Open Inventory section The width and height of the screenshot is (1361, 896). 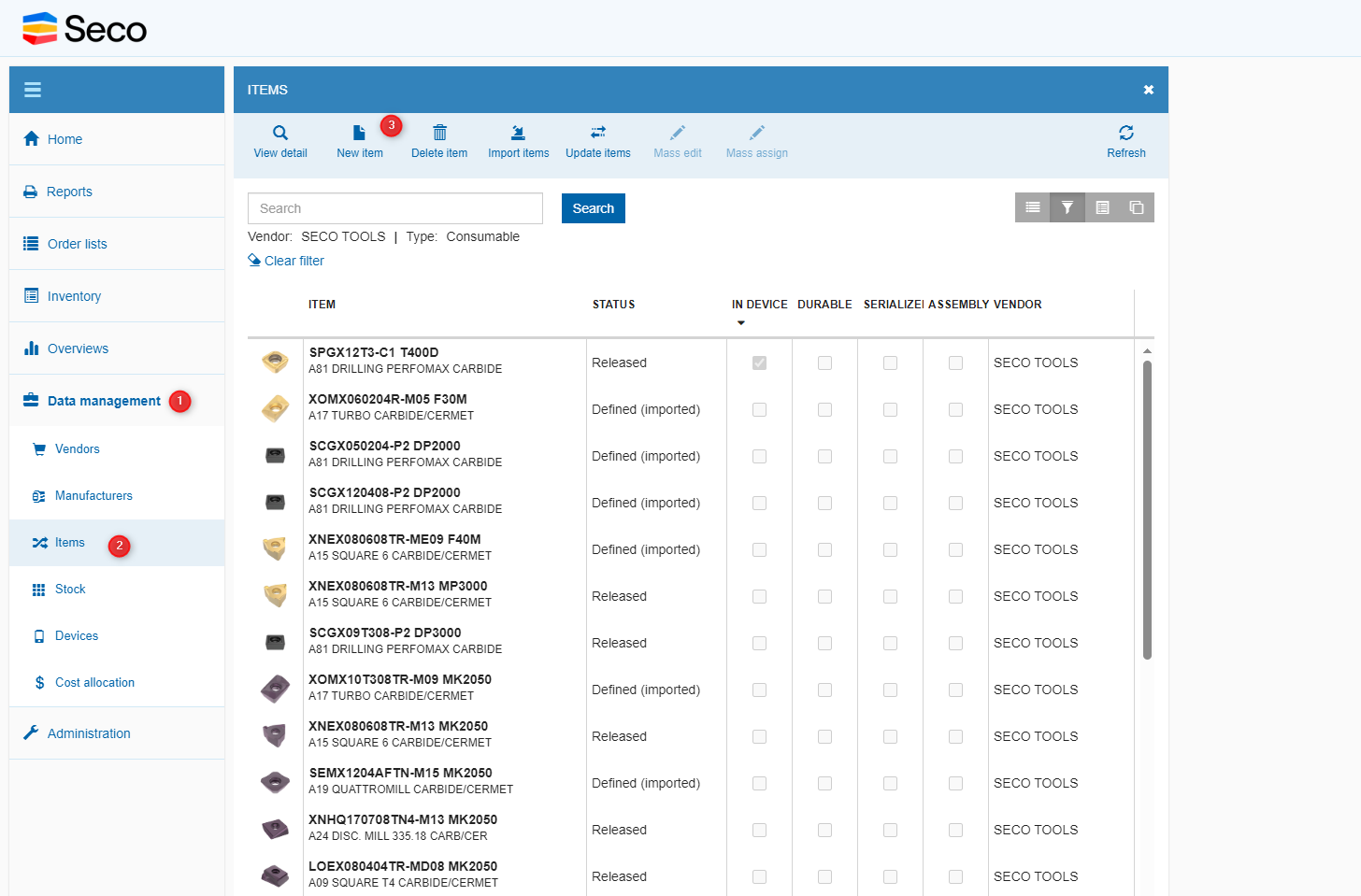click(x=117, y=296)
